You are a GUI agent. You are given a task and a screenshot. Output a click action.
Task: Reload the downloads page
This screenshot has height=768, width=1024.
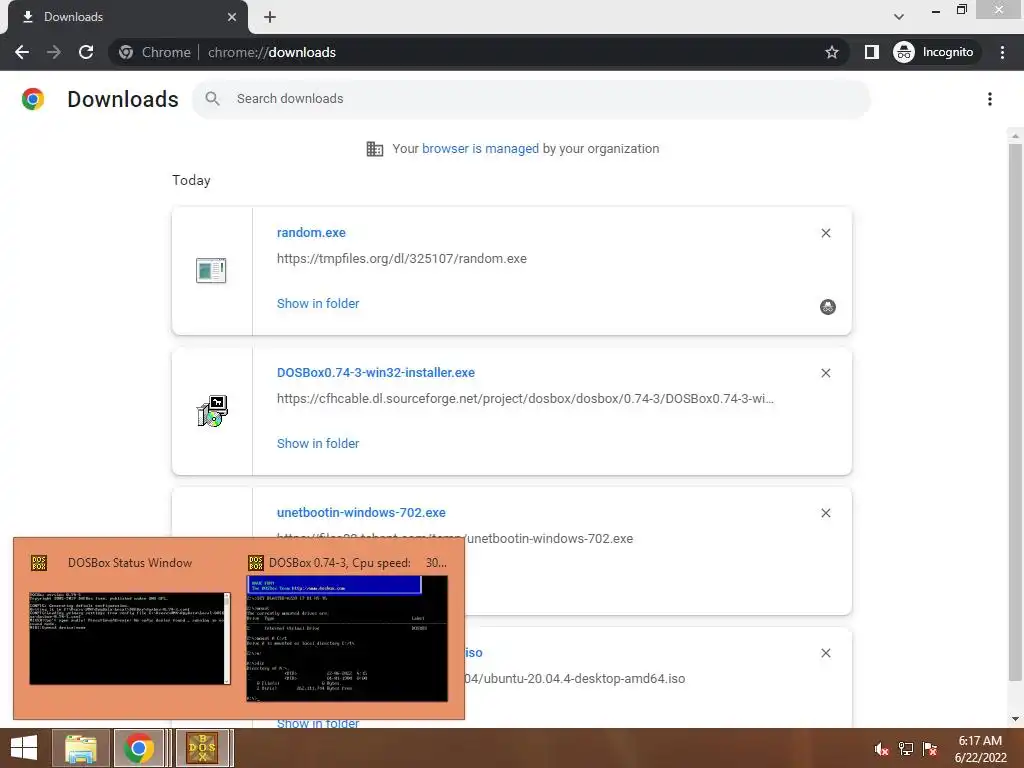point(86,52)
